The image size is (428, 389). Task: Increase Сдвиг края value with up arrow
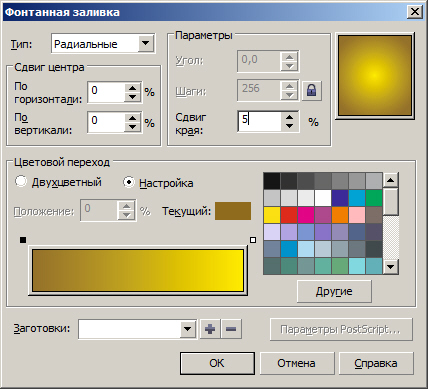(289, 117)
